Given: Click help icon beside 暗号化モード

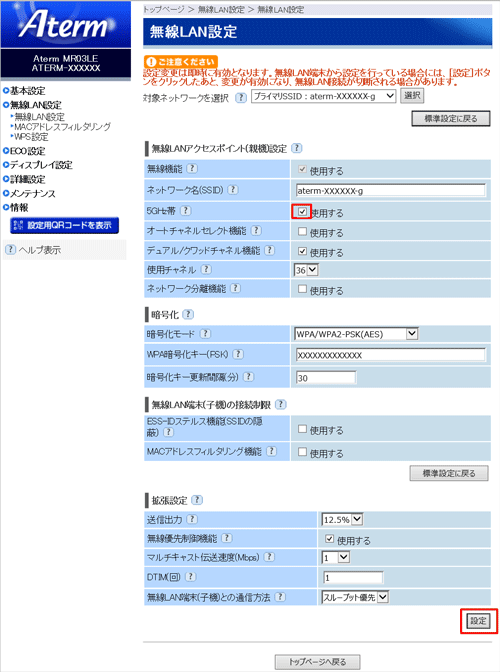Looking at the screenshot, I should click(x=206, y=333).
